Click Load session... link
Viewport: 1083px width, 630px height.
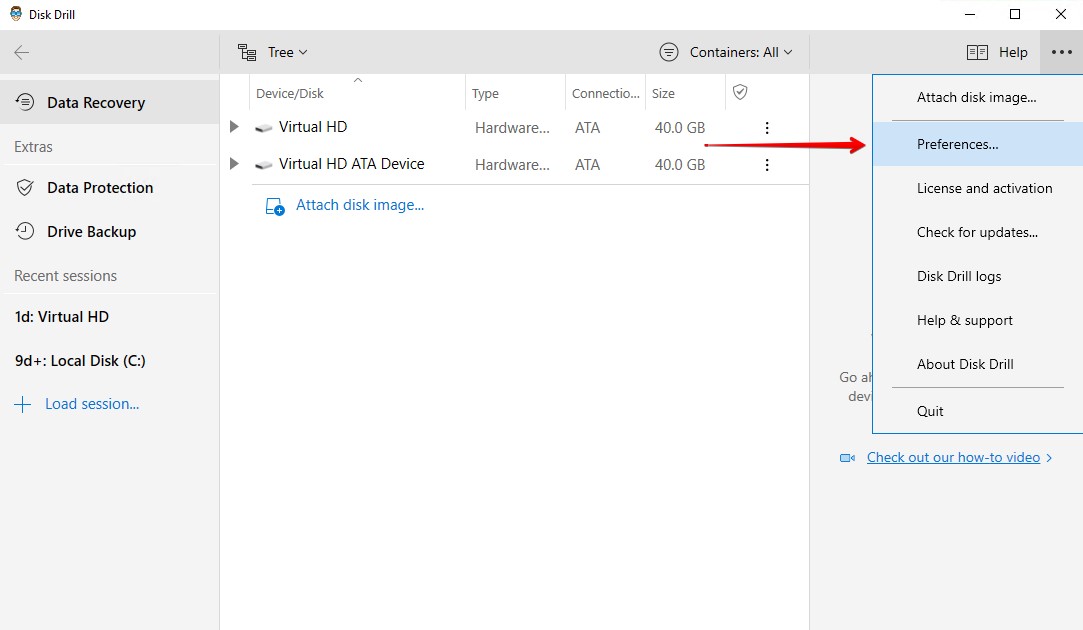[x=92, y=404]
